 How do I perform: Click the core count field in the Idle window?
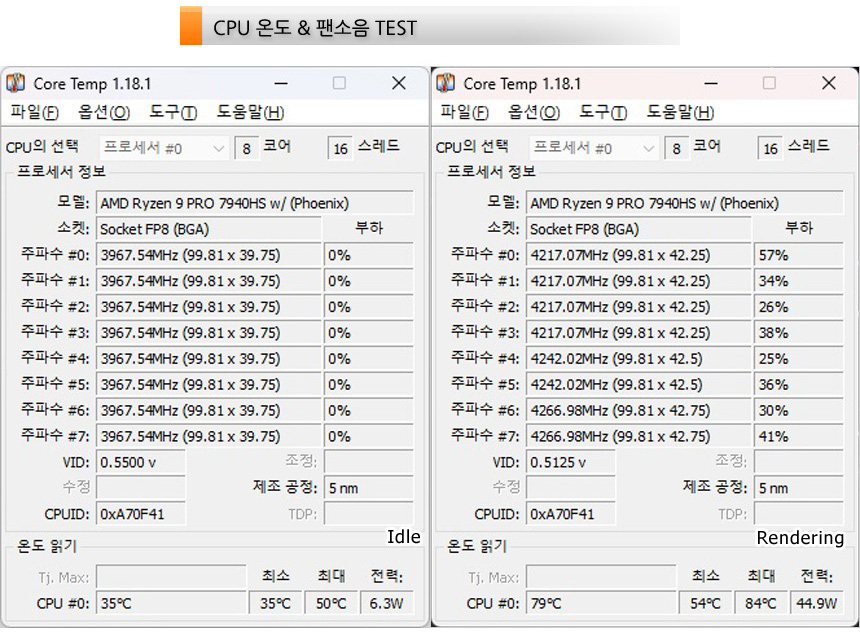click(x=246, y=148)
